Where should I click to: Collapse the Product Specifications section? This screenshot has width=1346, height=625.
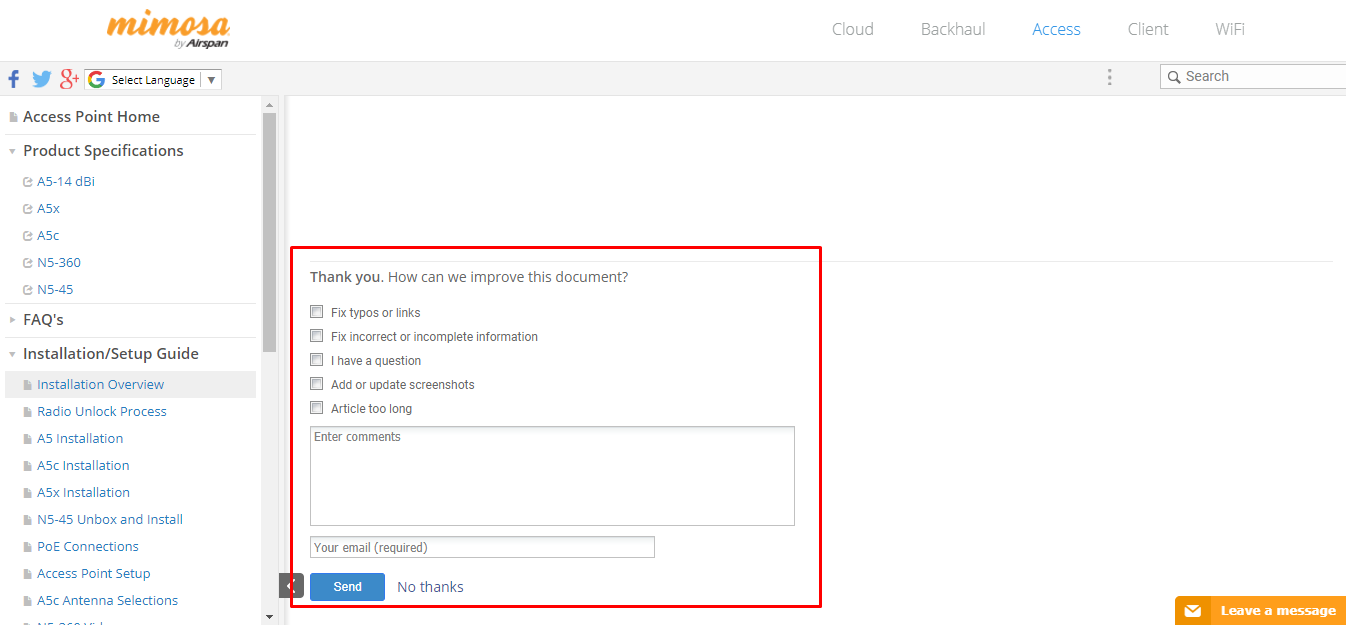(12, 151)
